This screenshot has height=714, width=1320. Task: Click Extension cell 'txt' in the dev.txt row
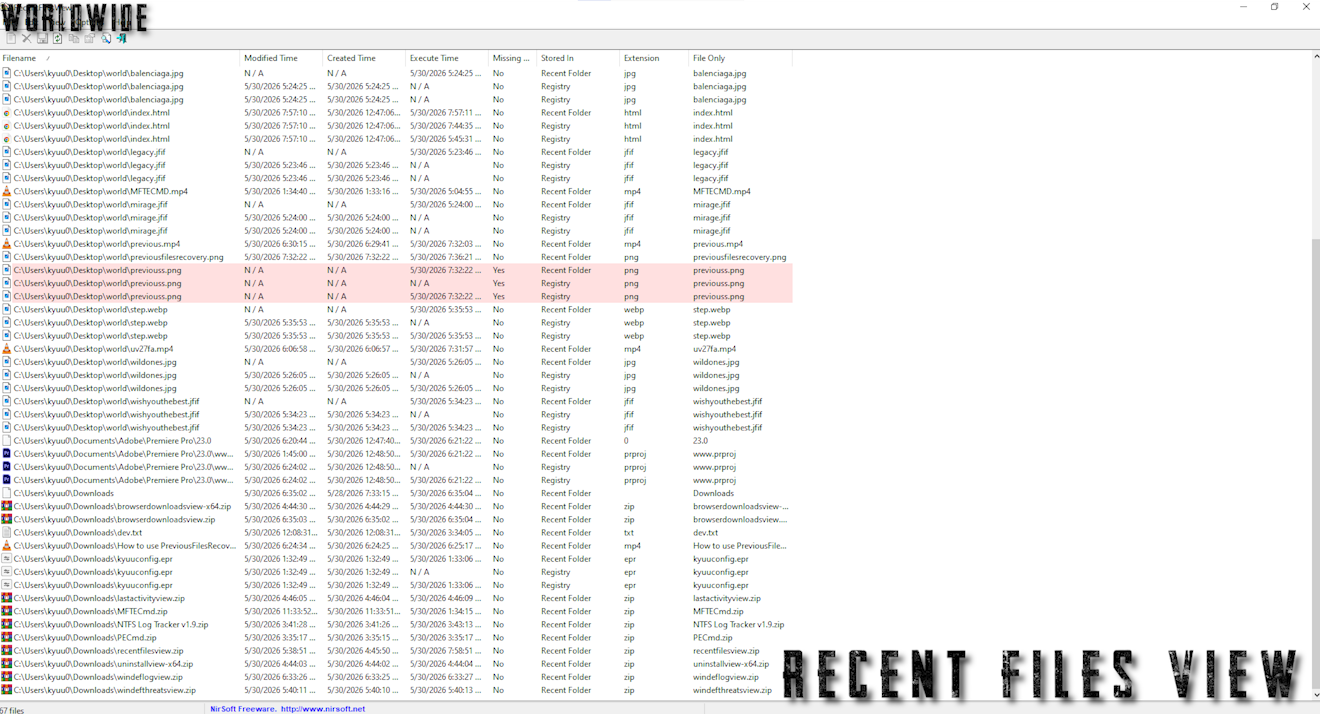coord(629,533)
